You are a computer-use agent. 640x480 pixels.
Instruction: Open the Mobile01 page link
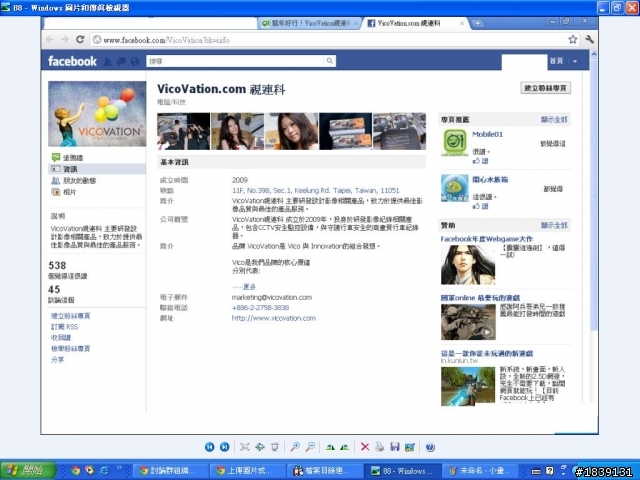487,134
